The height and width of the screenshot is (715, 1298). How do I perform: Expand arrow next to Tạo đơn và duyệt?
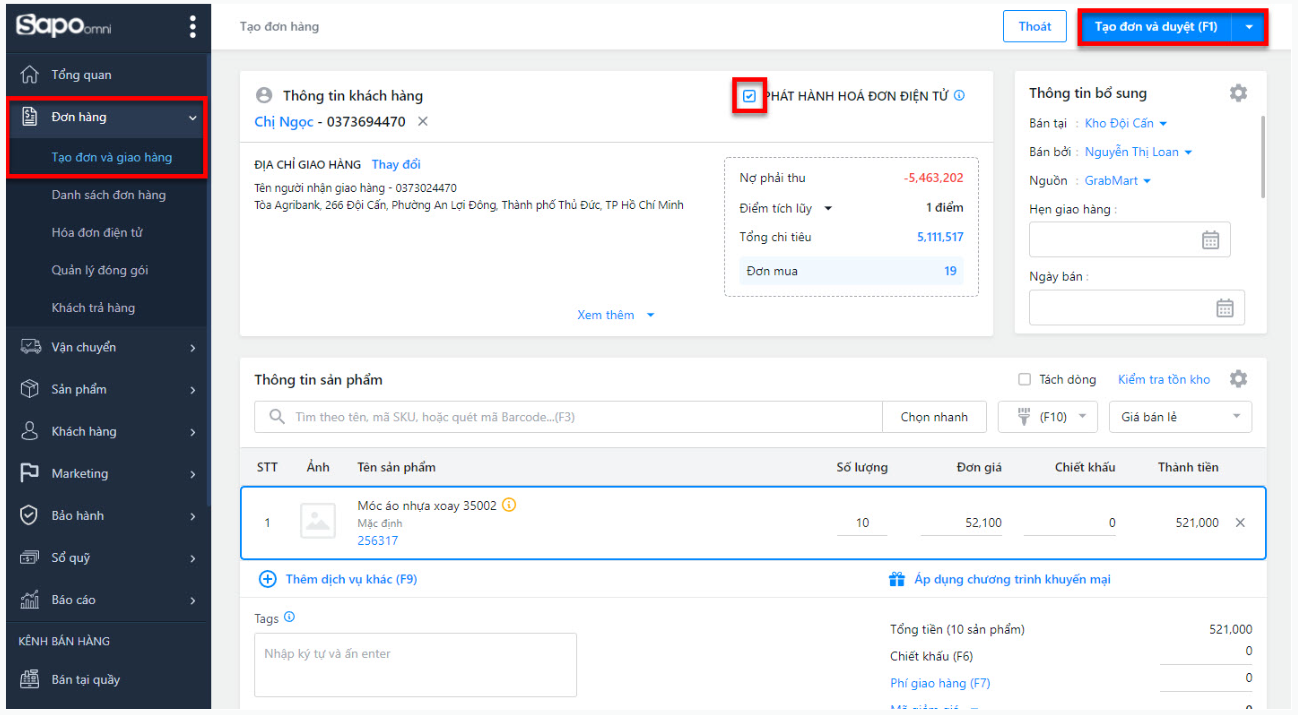(x=1249, y=27)
